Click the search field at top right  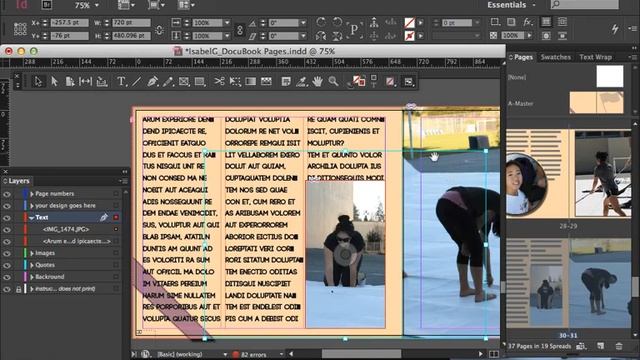584,5
